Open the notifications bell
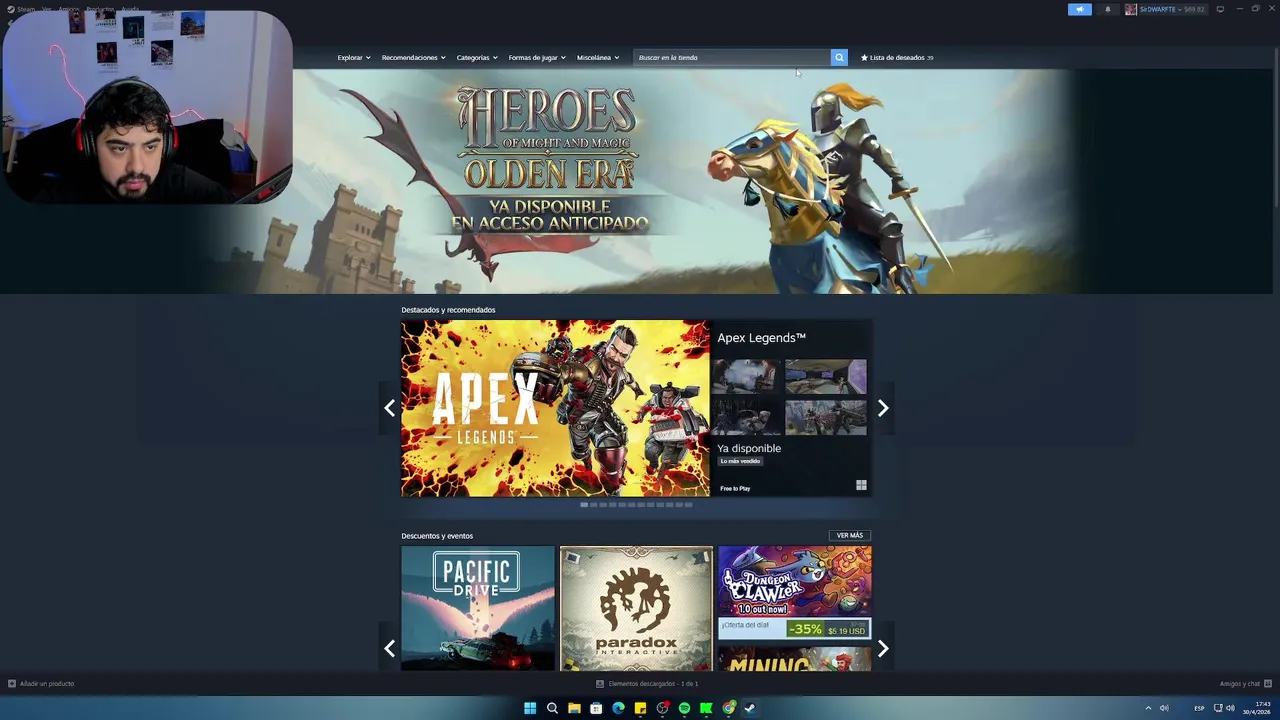The image size is (1280, 720). click(x=1107, y=9)
